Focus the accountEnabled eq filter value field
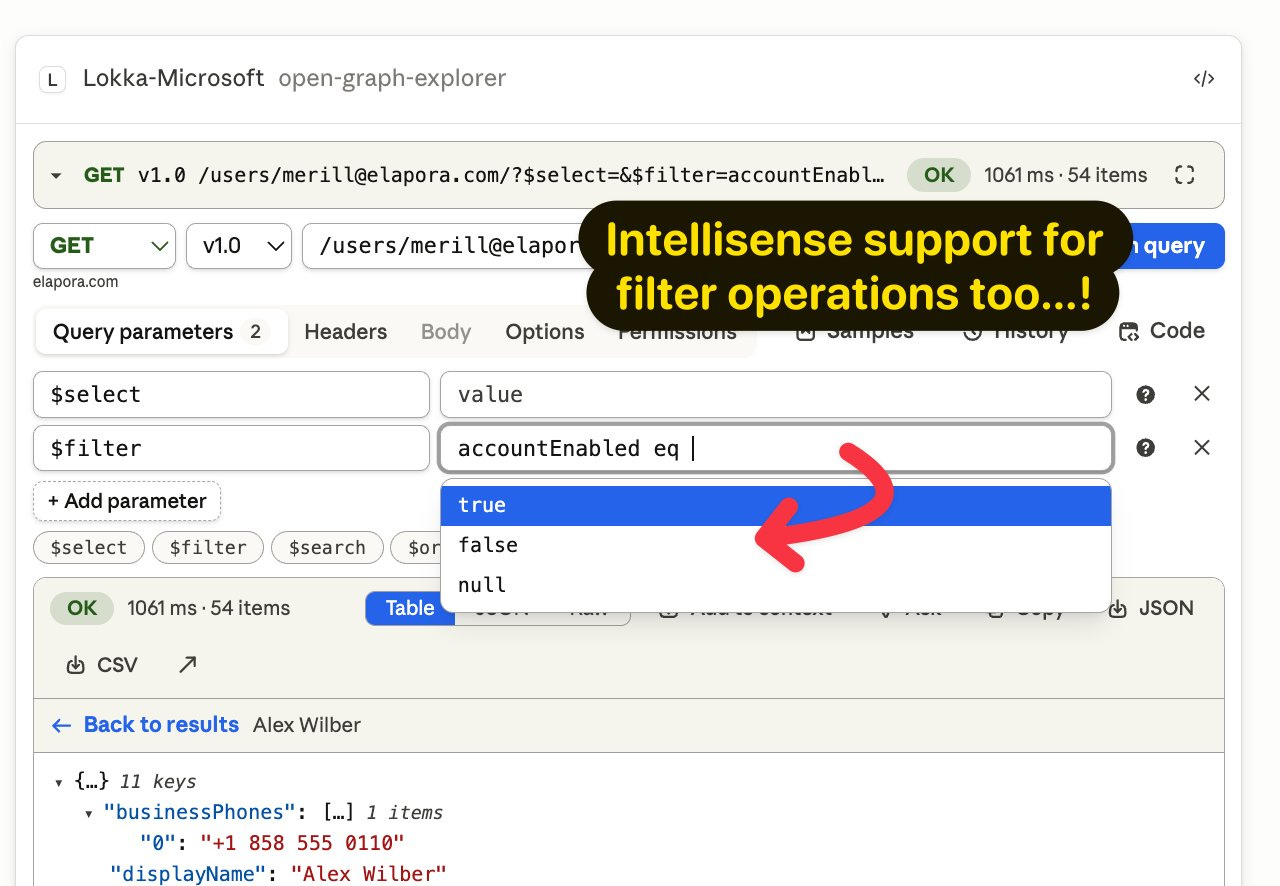This screenshot has height=886, width=1280. (x=776, y=448)
